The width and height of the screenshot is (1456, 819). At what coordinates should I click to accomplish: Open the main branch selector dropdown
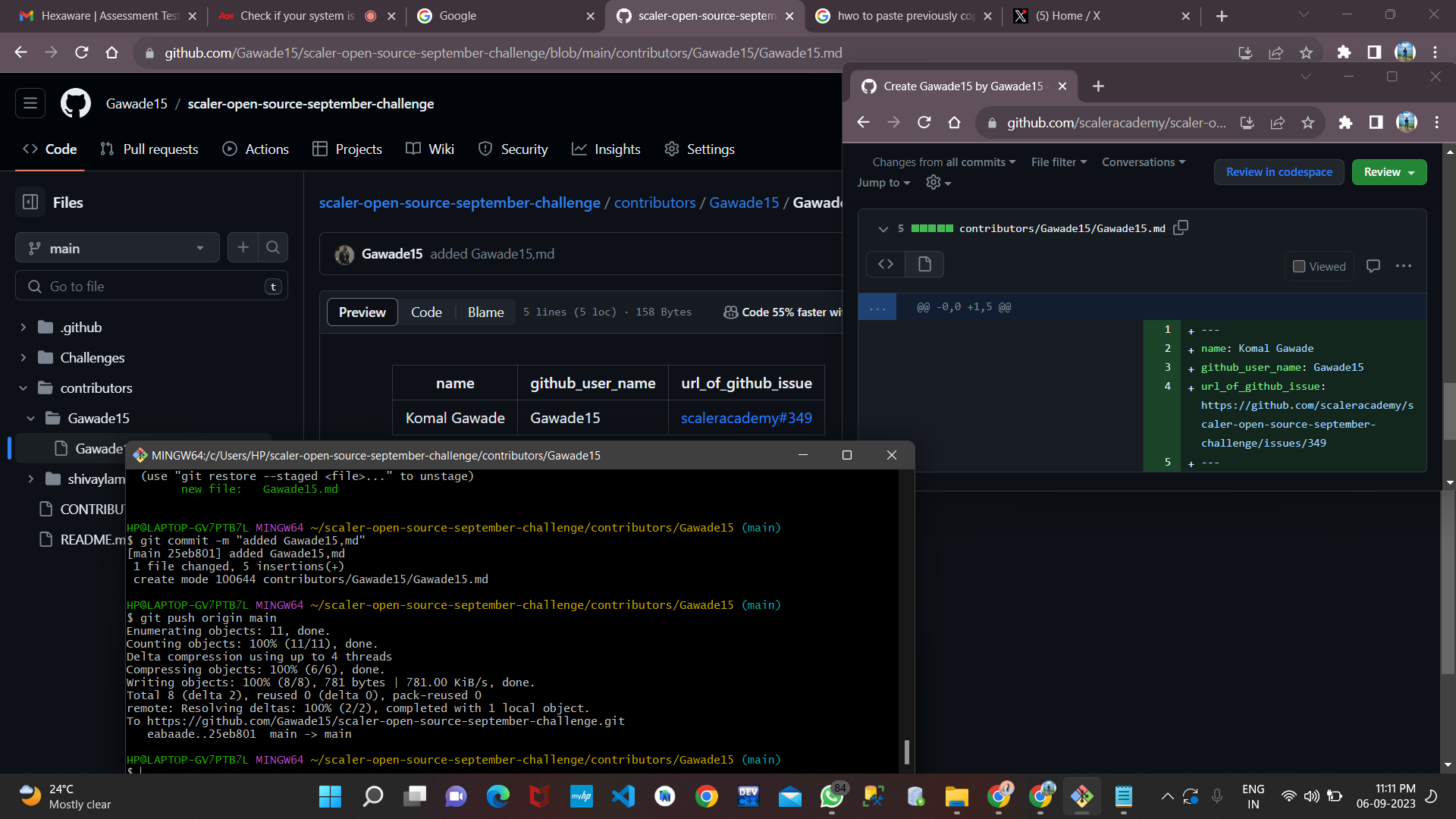(x=117, y=247)
